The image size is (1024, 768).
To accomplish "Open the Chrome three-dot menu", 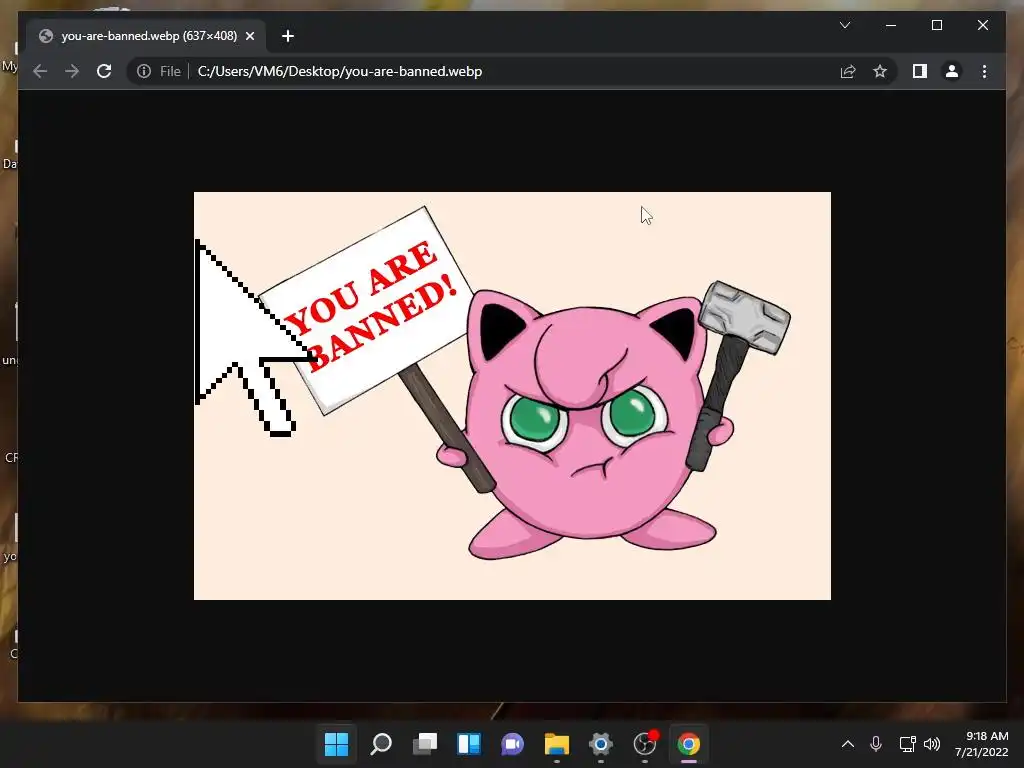I will (x=984, y=71).
